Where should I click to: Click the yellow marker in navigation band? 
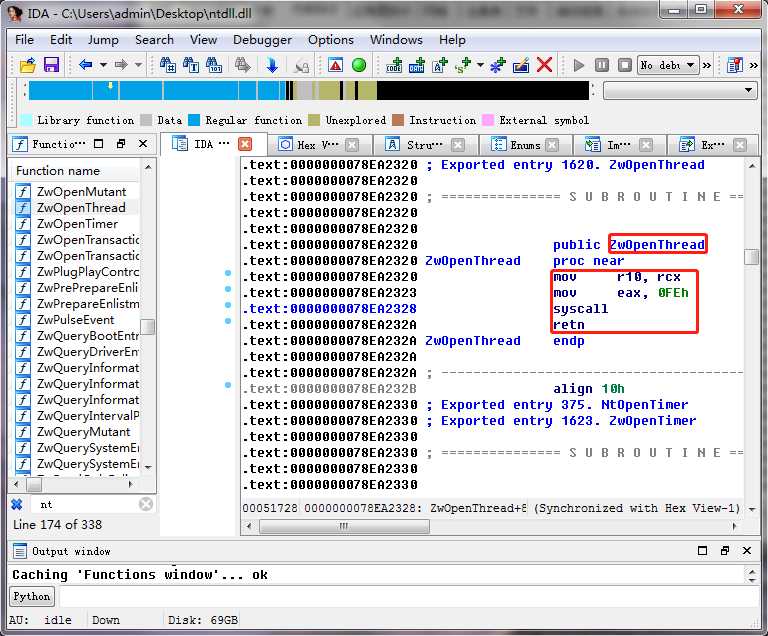[111, 86]
